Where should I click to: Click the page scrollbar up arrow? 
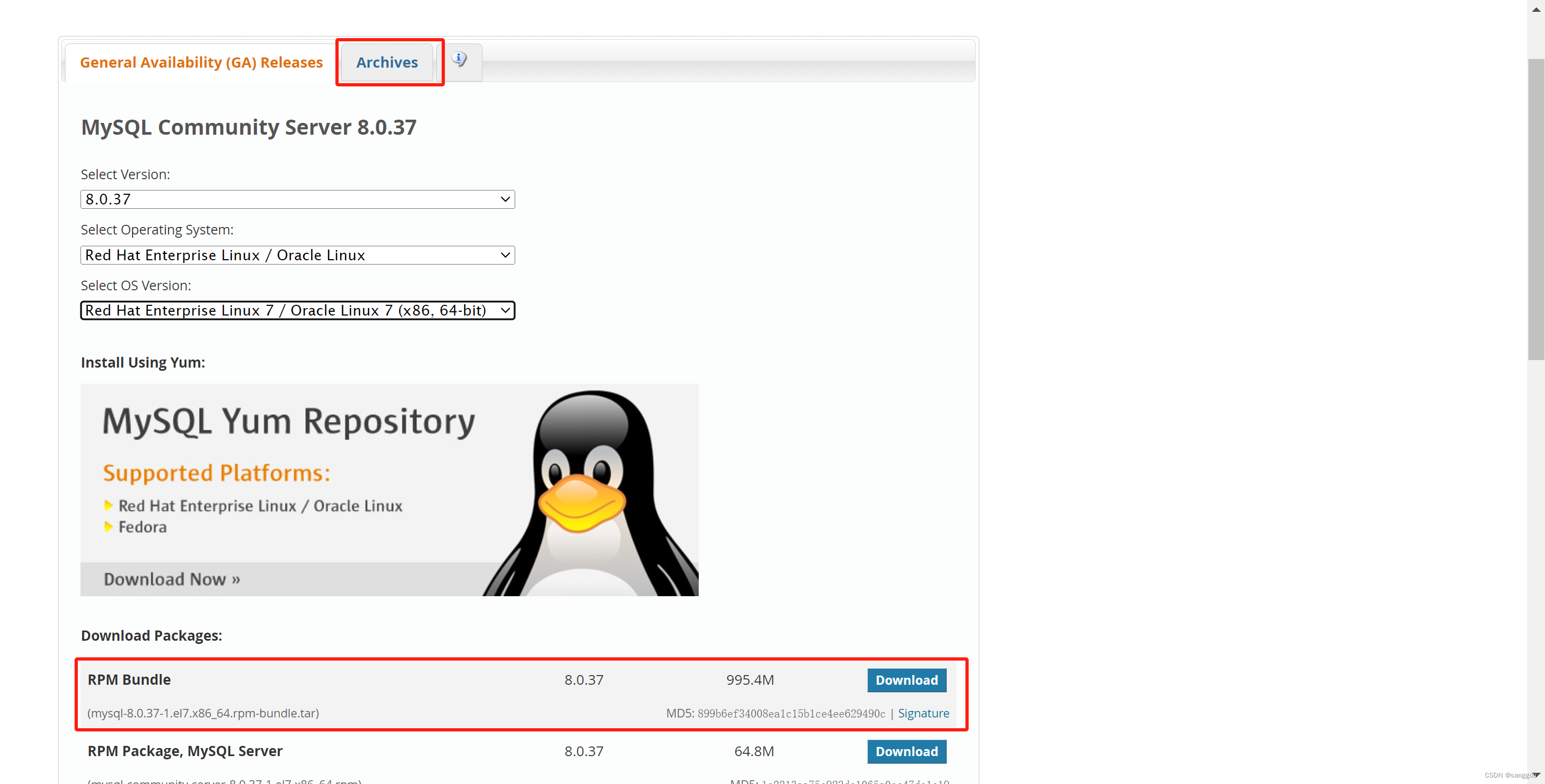click(1536, 9)
